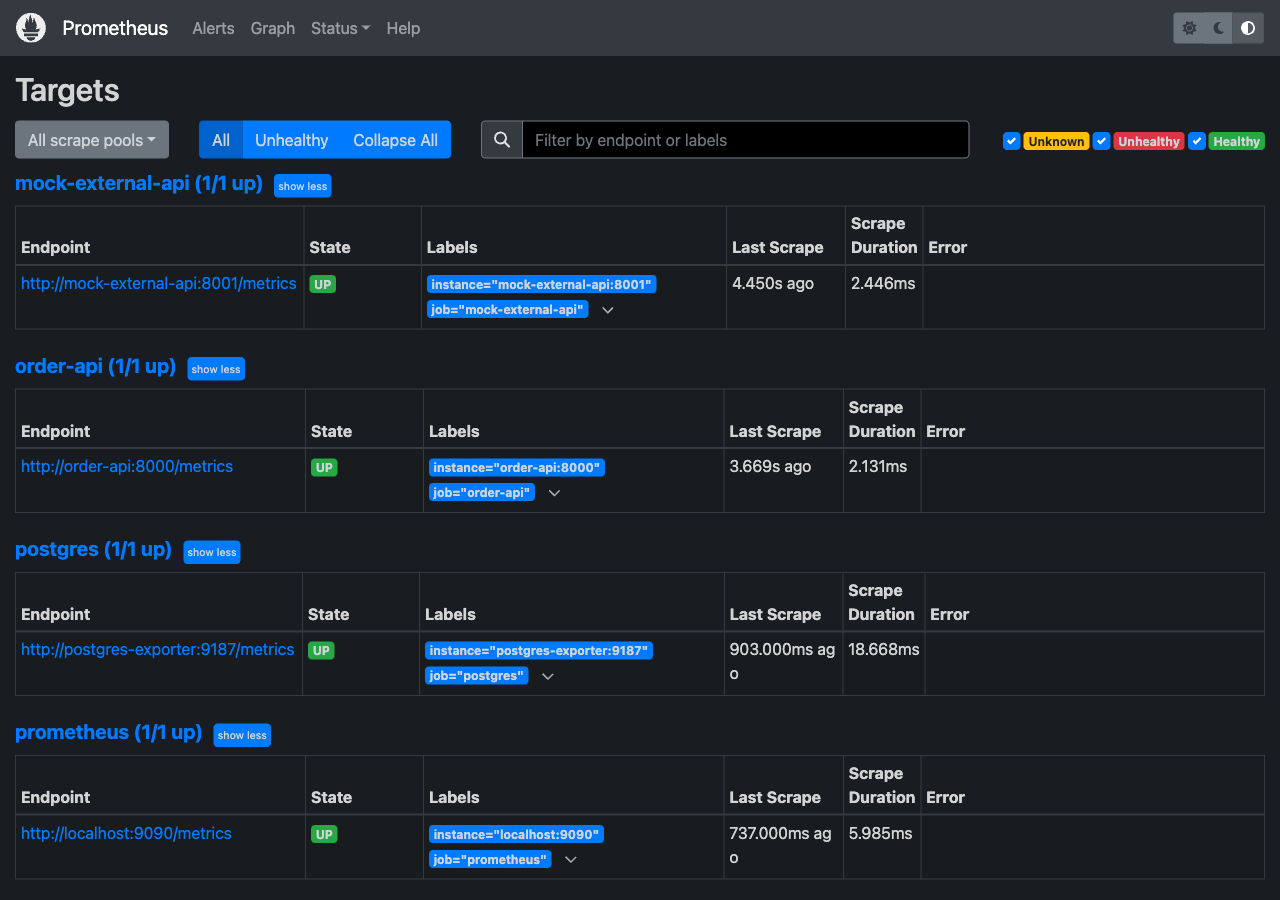Click the postgres (1/1 up) heading

click(93, 550)
